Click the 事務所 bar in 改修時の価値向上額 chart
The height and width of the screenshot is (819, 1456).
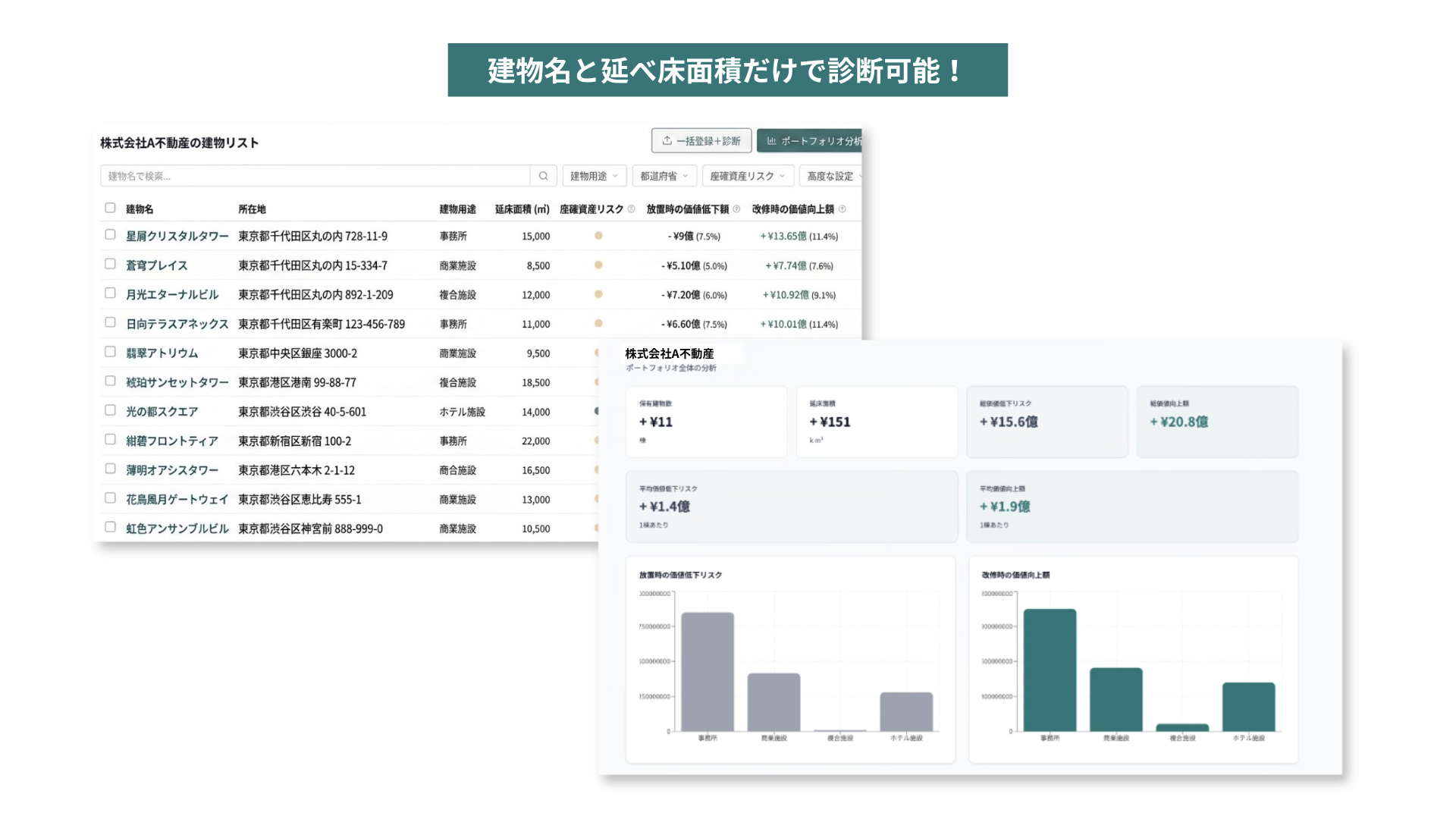click(1050, 670)
